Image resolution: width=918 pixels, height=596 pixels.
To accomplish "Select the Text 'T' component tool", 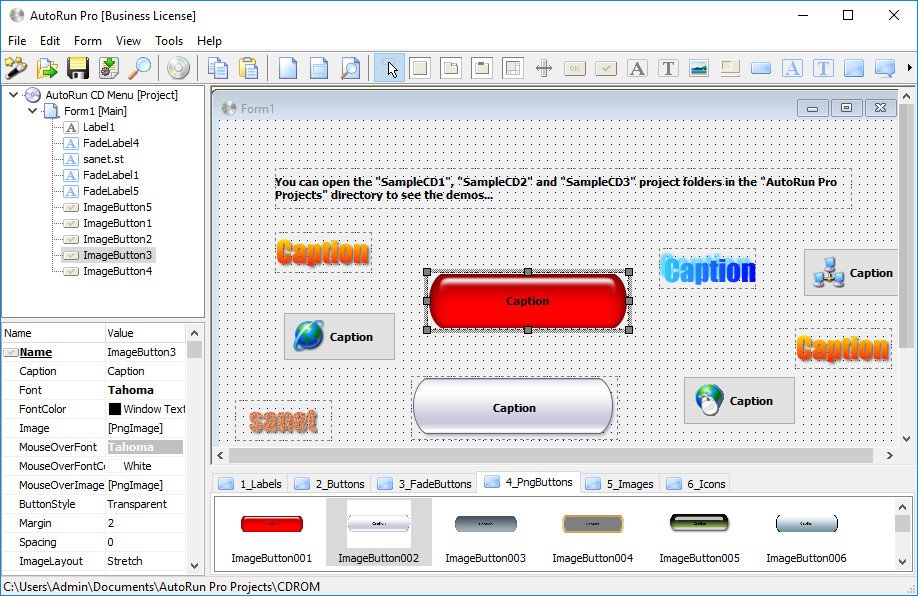I will click(668, 68).
